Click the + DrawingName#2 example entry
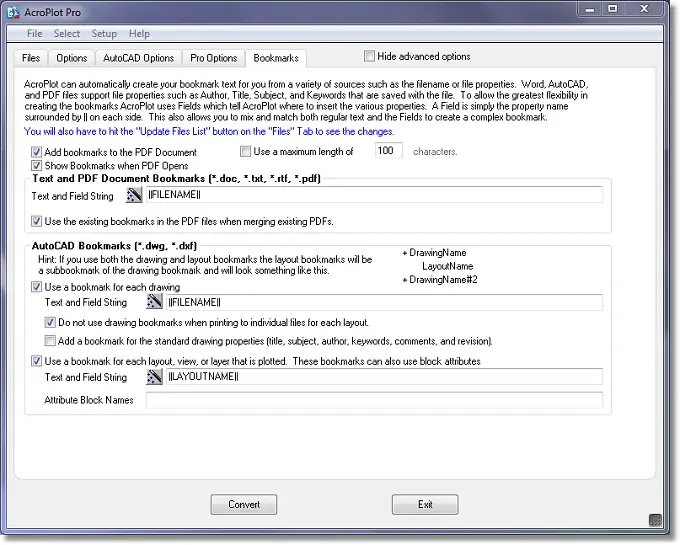This screenshot has height=545, width=680. 440,280
